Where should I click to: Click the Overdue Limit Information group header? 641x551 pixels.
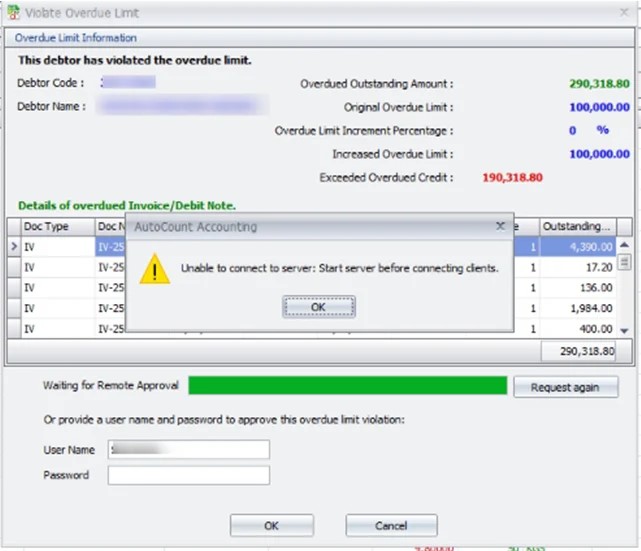[x=76, y=38]
